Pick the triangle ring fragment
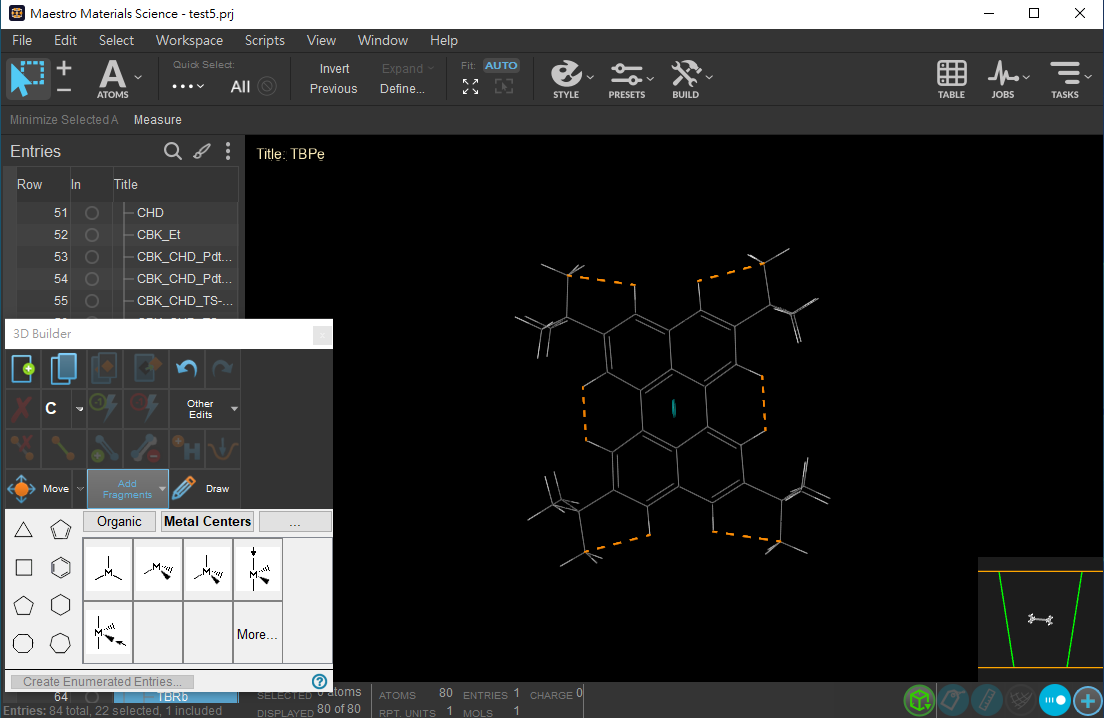Image resolution: width=1104 pixels, height=718 pixels. [23, 530]
